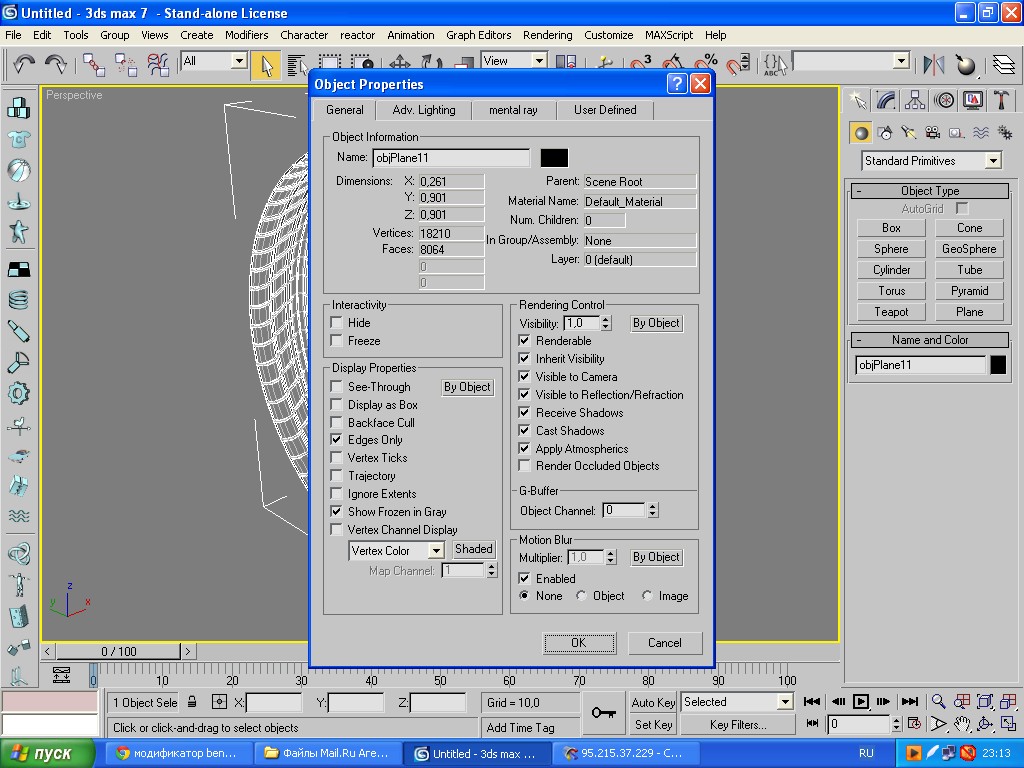Open the Motion panel tab icon
Screen dimensions: 1024x768
(944, 100)
